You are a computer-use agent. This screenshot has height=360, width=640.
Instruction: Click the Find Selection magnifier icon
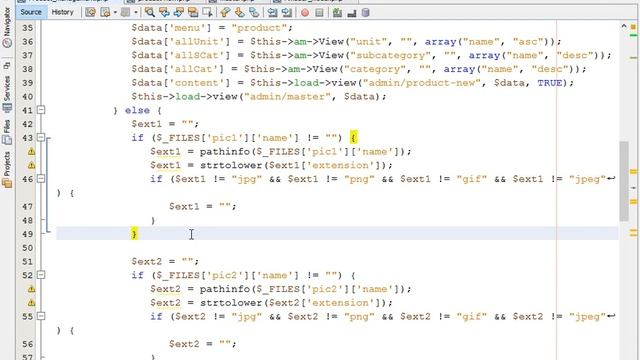[x=150, y=12]
